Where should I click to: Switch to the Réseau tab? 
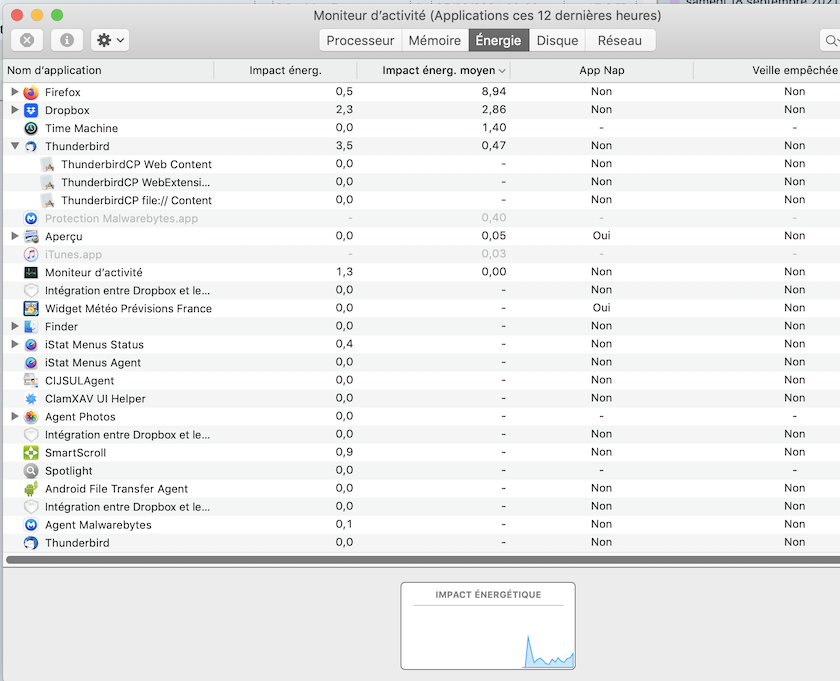click(x=620, y=40)
